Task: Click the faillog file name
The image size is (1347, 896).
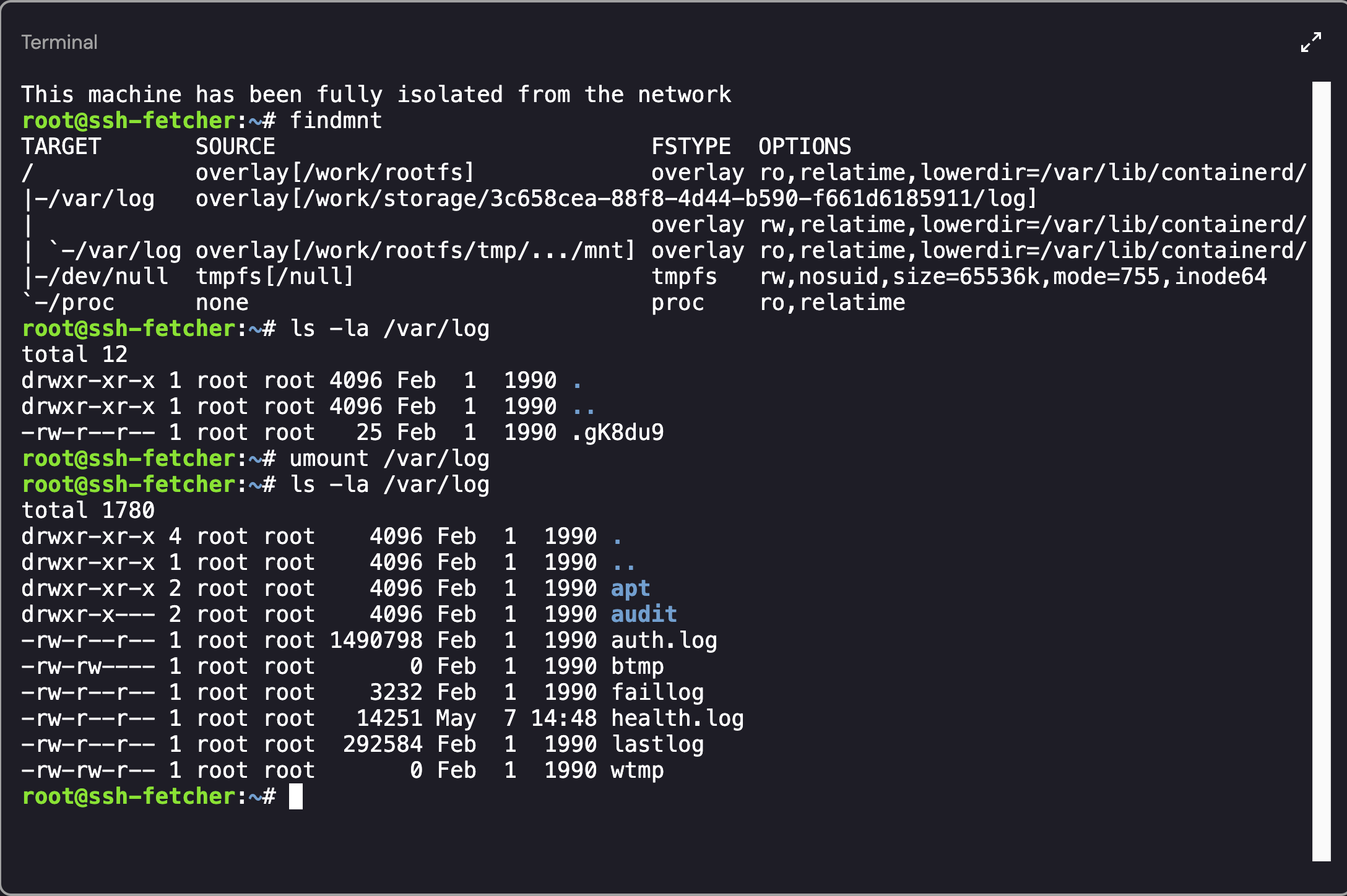Action: 657,692
